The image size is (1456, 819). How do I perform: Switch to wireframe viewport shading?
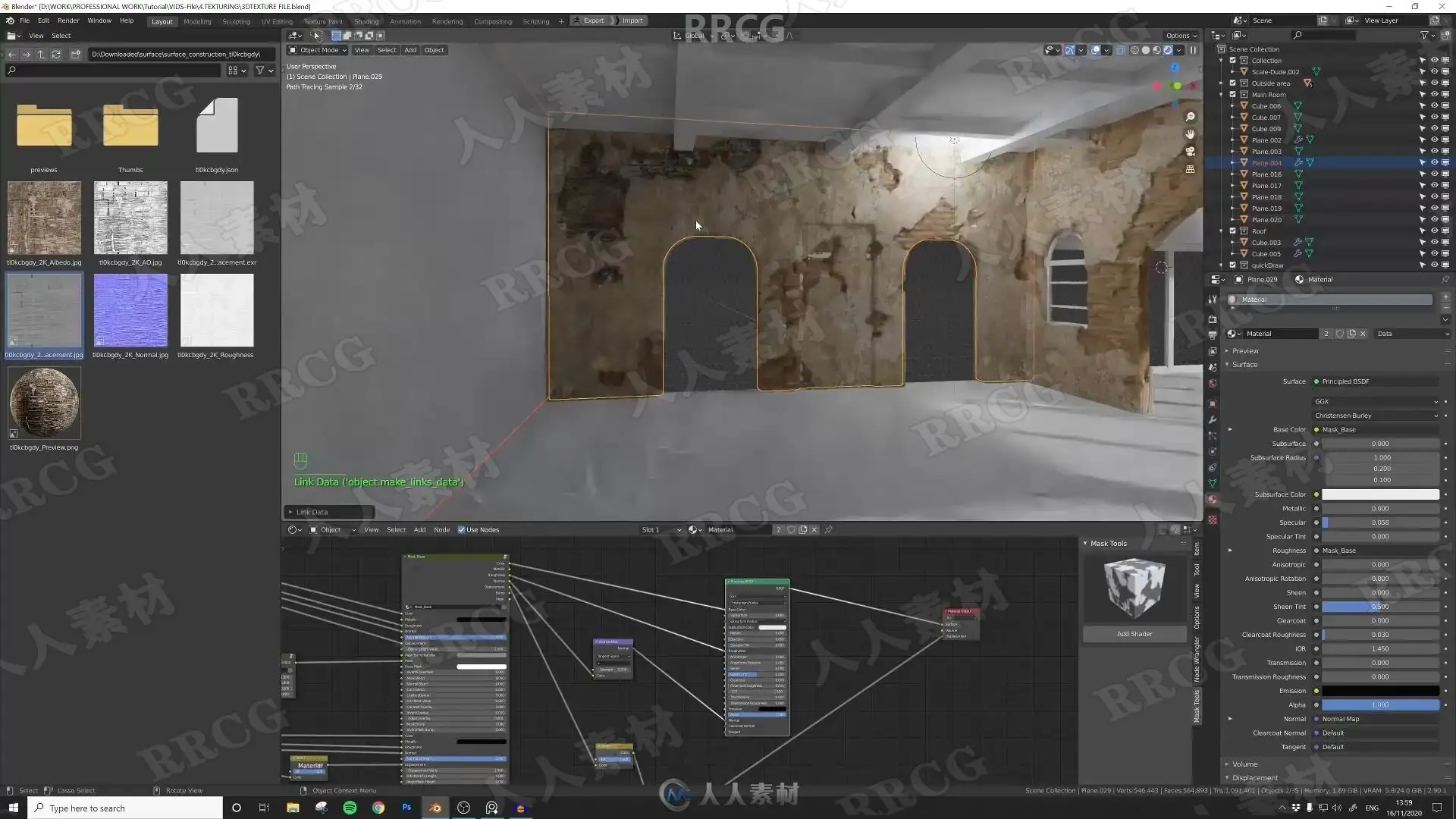[1134, 50]
